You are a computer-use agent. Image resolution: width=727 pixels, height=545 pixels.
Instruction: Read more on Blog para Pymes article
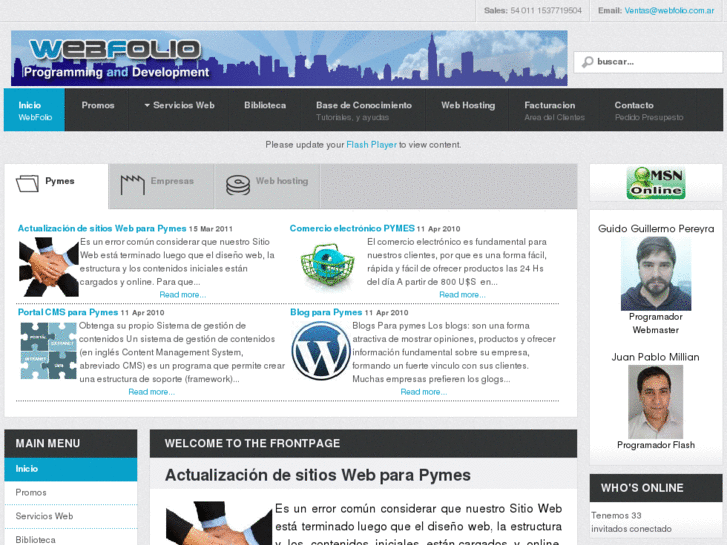pyautogui.click(x=424, y=392)
